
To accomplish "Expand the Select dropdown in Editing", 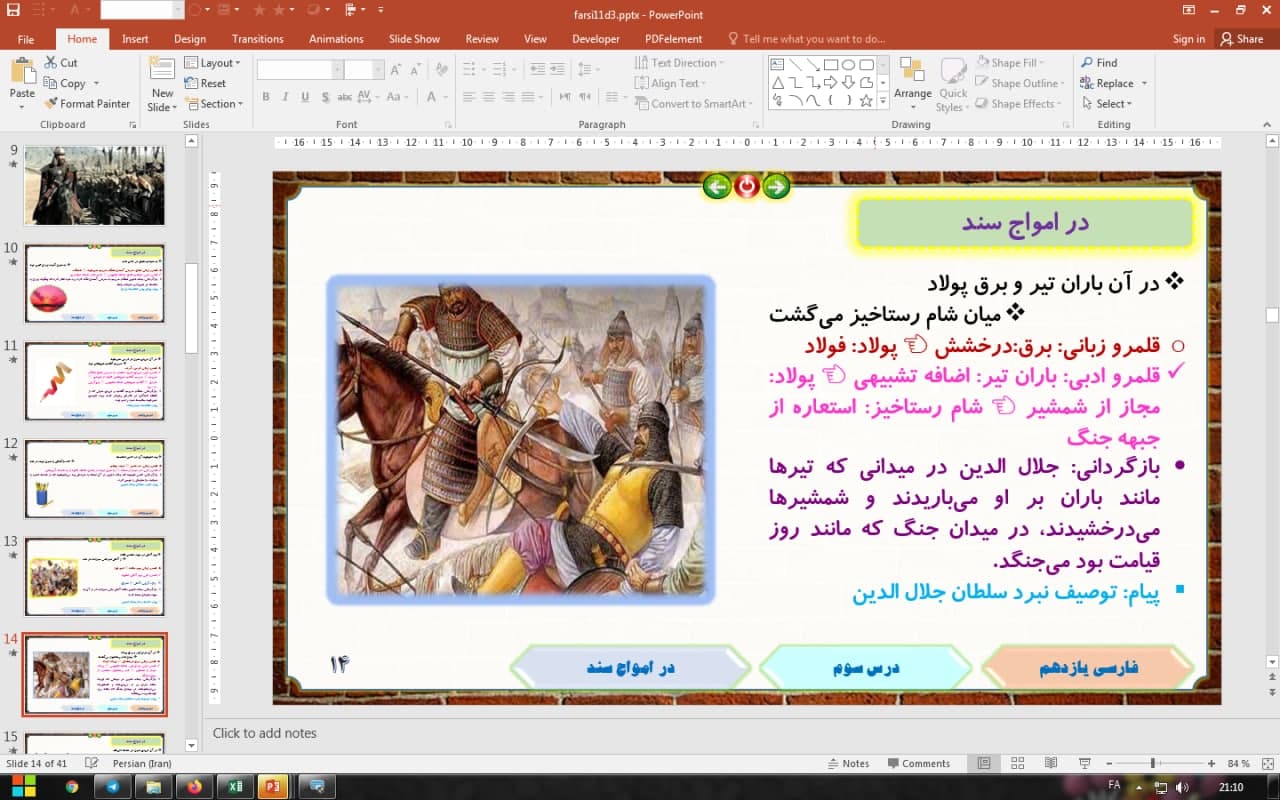I will (1113, 104).
